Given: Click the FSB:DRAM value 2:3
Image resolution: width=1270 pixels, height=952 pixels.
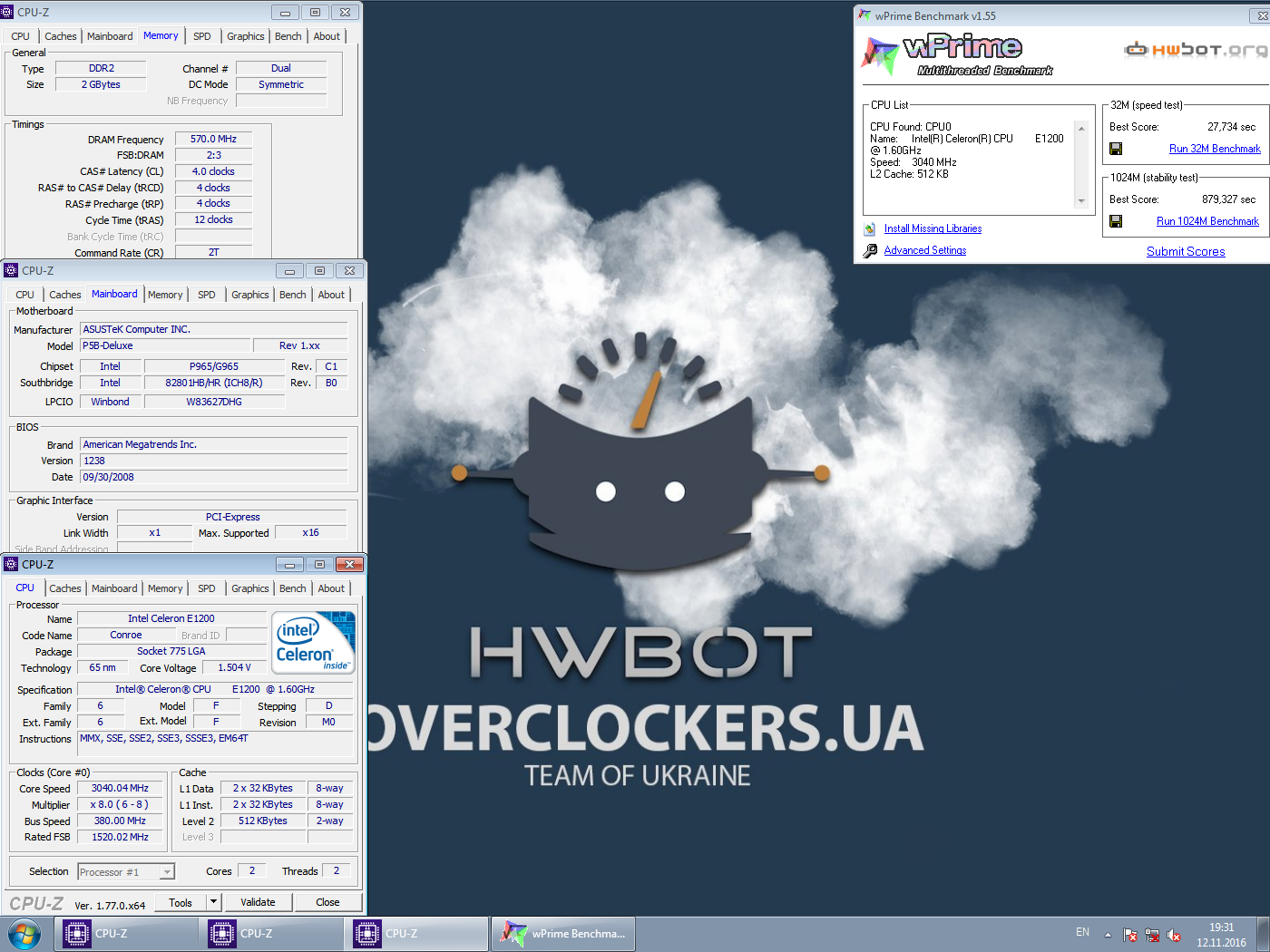Looking at the screenshot, I should coord(213,155).
